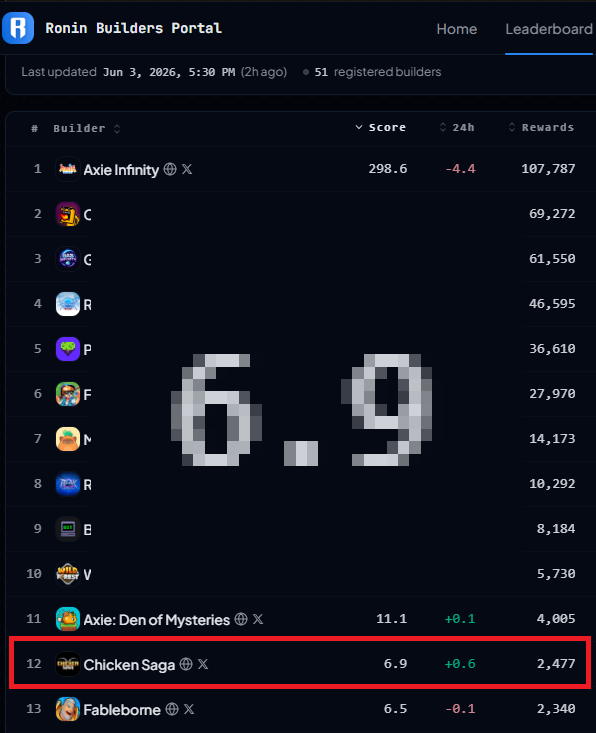The height and width of the screenshot is (733, 596).
Task: Click the Fableborne game icon
Action: 68,709
